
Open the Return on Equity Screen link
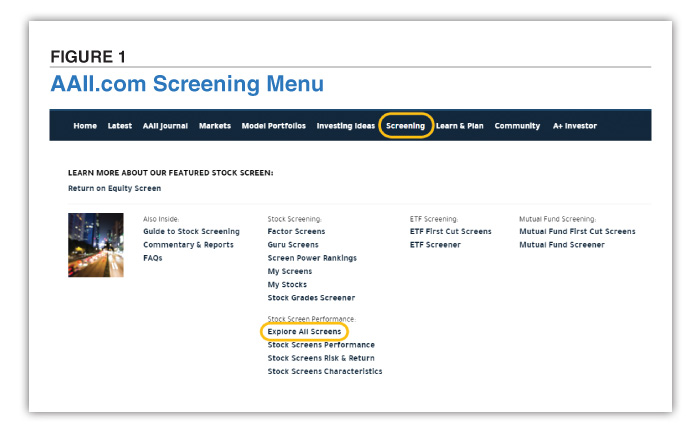[x=114, y=188]
